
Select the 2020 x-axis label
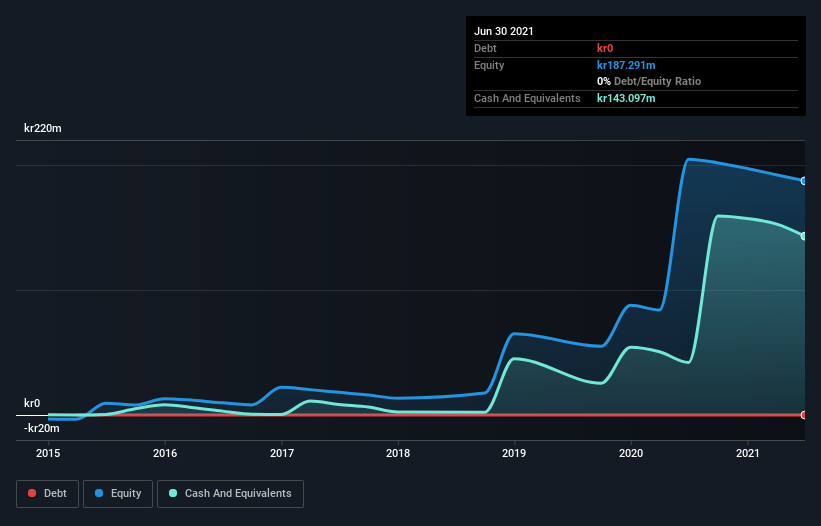pyautogui.click(x=631, y=453)
